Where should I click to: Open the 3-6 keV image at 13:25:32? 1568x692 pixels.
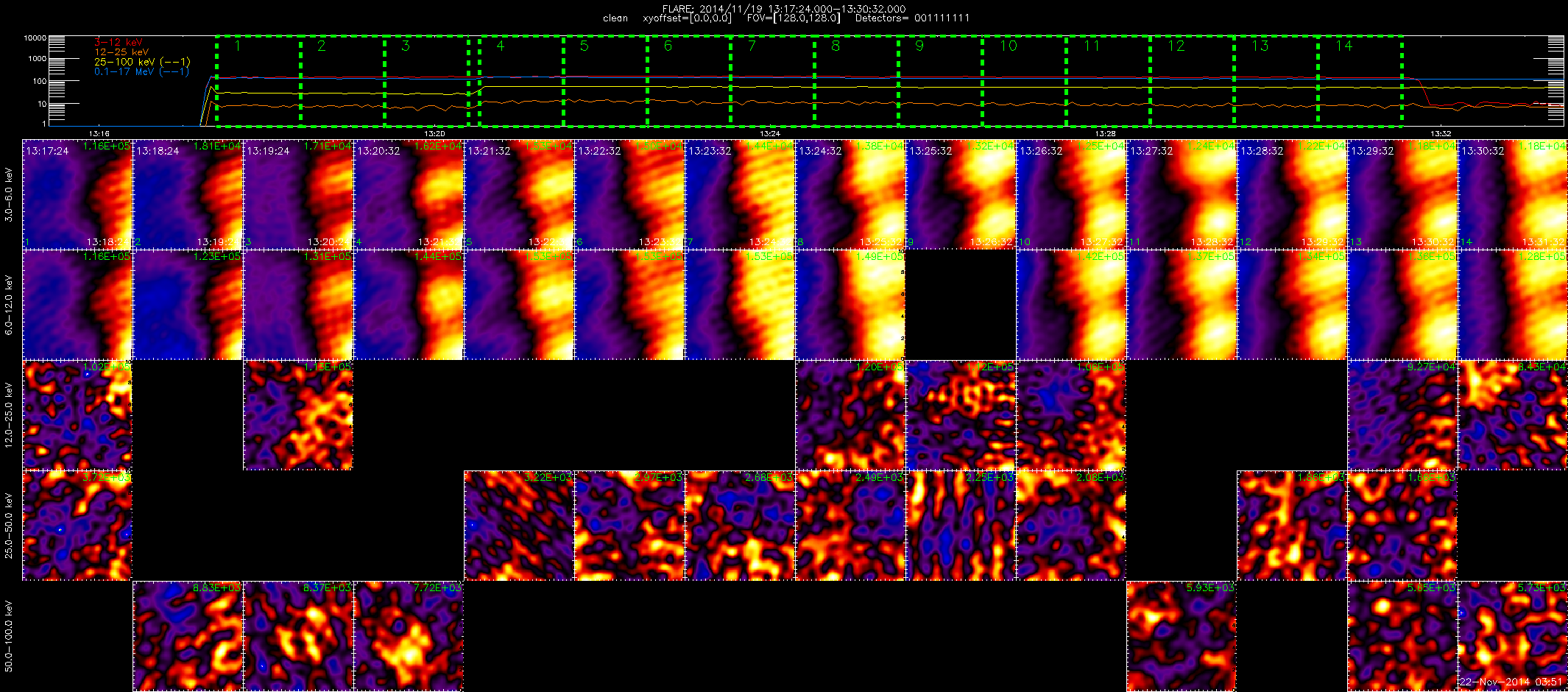click(961, 194)
